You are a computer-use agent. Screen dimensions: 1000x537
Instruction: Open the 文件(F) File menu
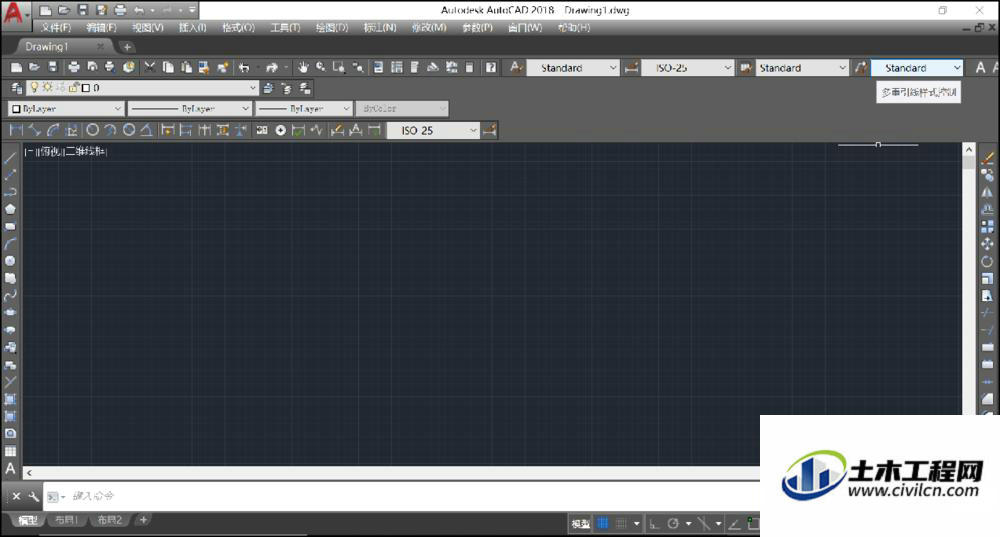tap(56, 27)
